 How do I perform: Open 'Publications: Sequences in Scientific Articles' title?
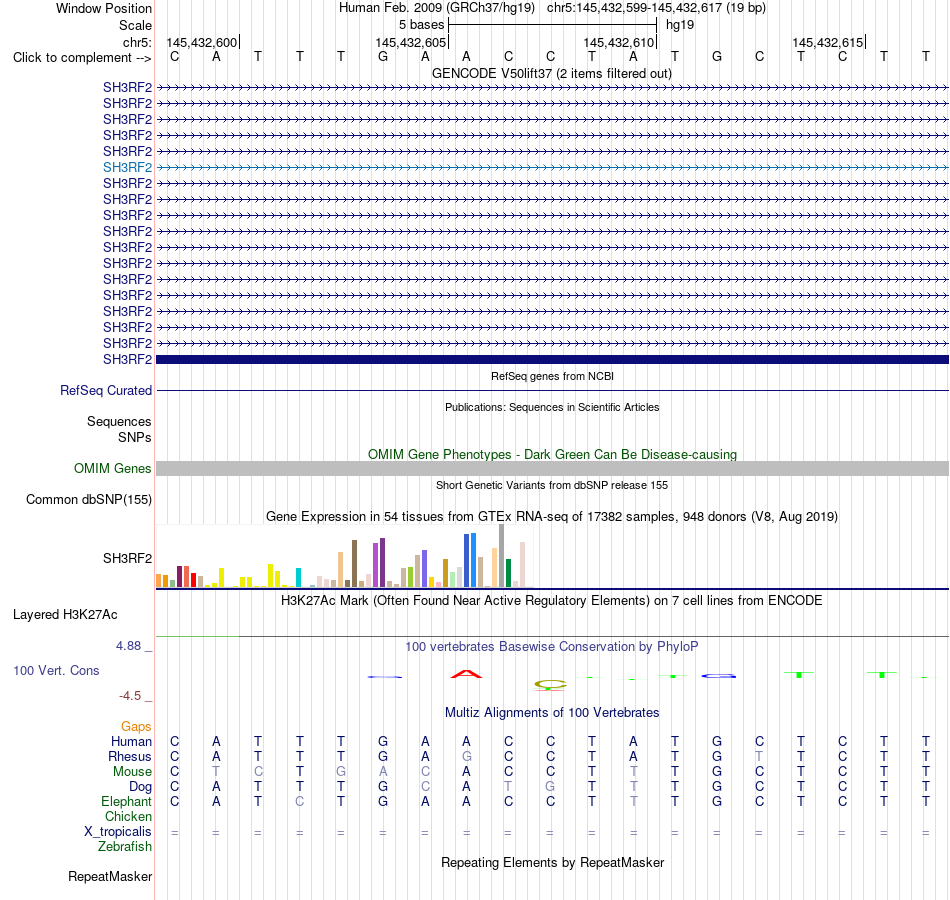pos(552,407)
